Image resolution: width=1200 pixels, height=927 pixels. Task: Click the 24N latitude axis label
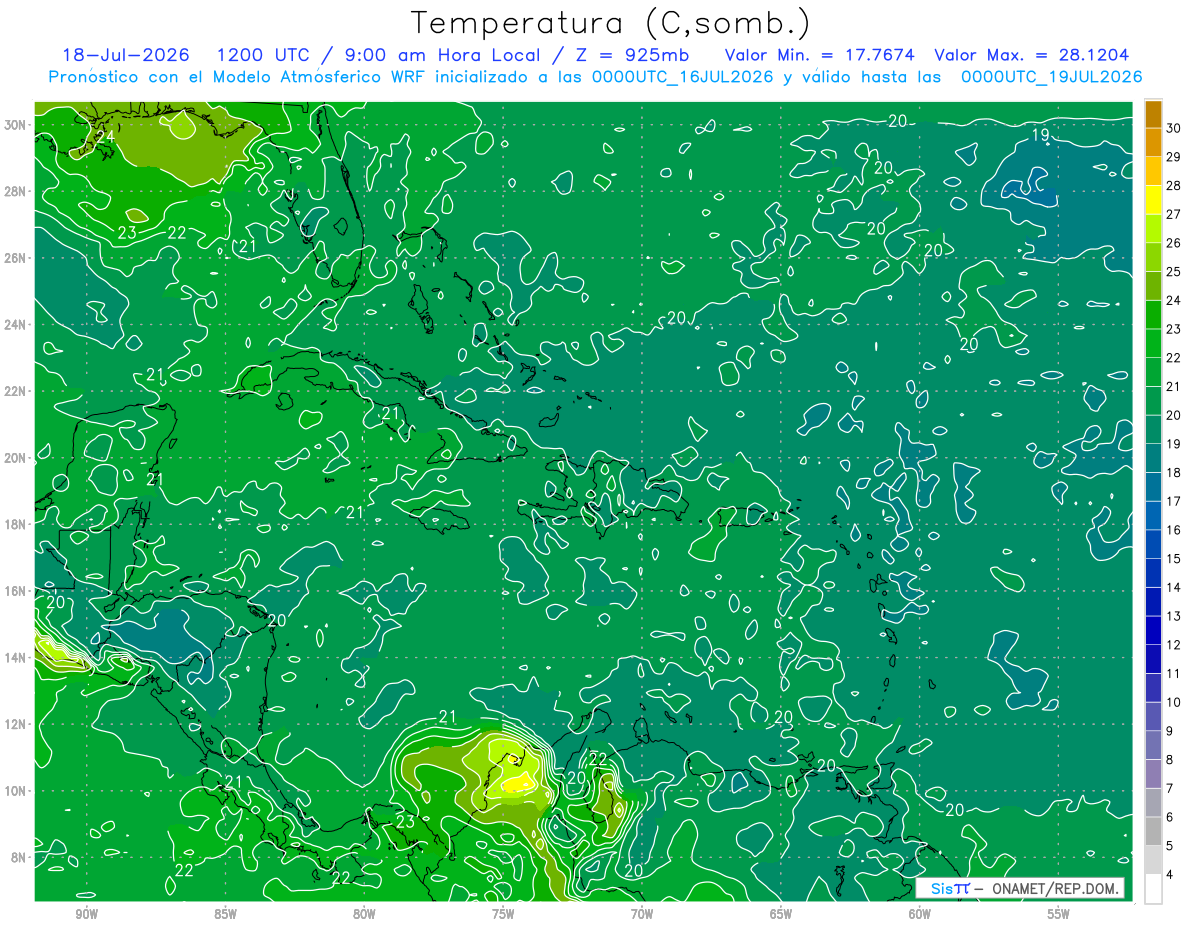click(15, 325)
